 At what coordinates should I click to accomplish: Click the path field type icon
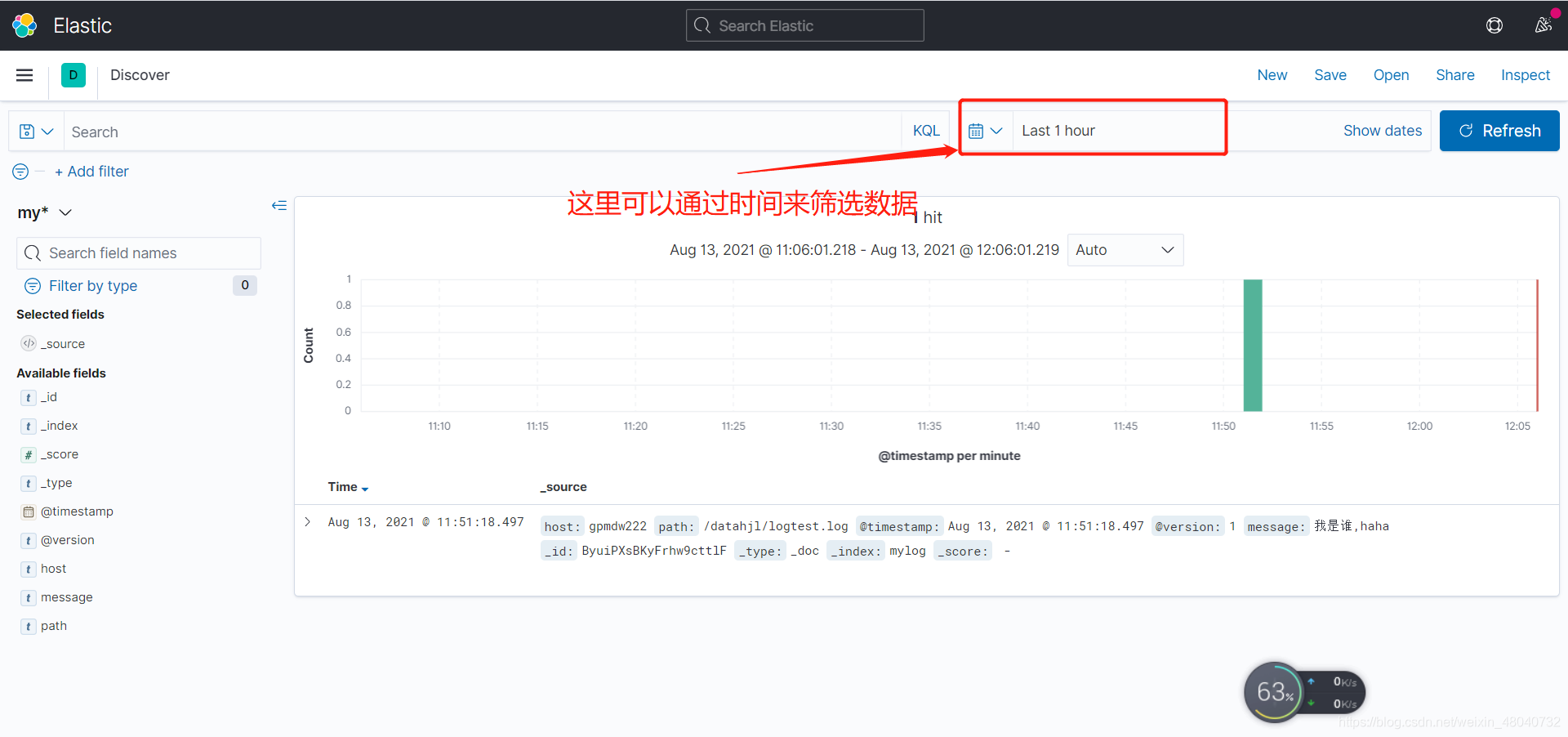29,626
